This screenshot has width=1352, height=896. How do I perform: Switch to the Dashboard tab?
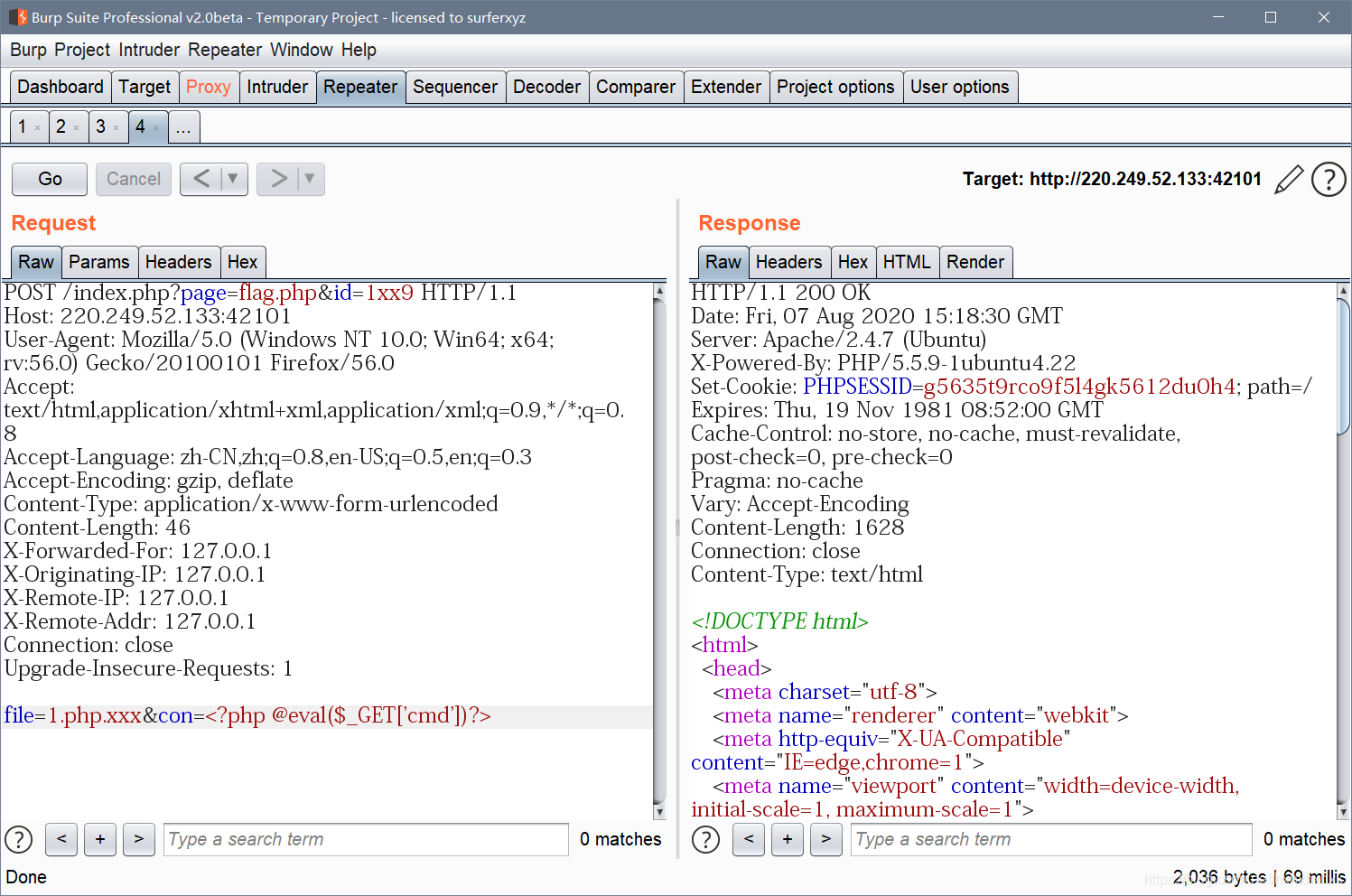pos(61,87)
